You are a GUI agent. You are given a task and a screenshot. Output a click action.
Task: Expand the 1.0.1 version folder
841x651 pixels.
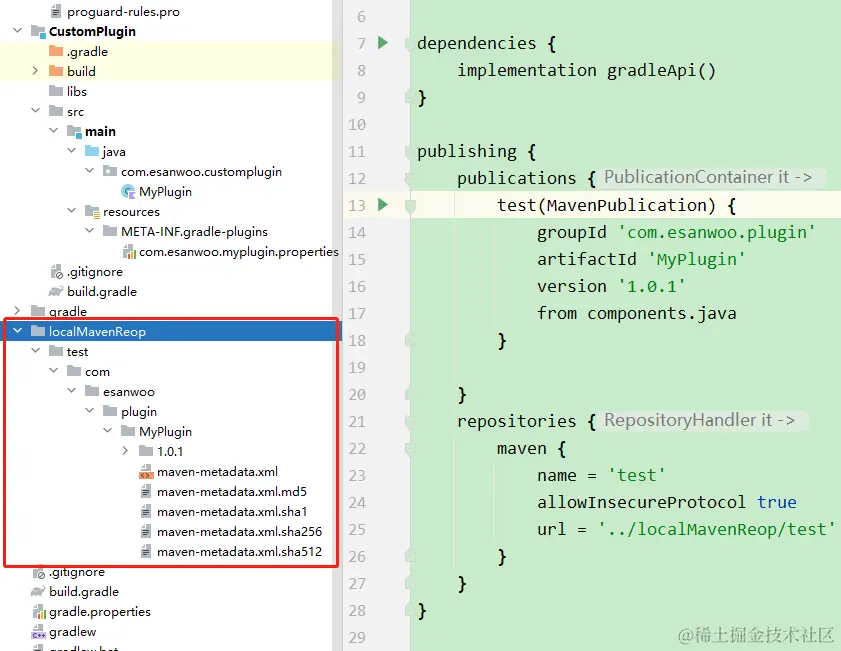(125, 450)
